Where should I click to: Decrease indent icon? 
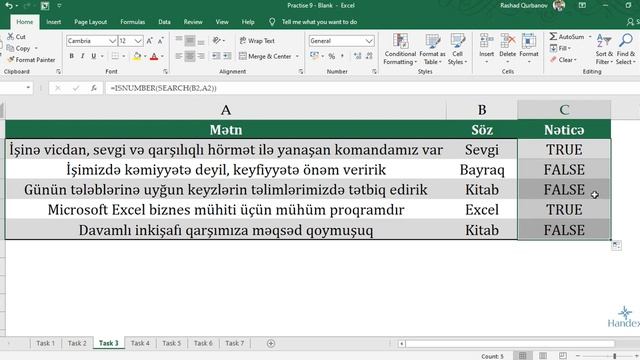[216, 56]
